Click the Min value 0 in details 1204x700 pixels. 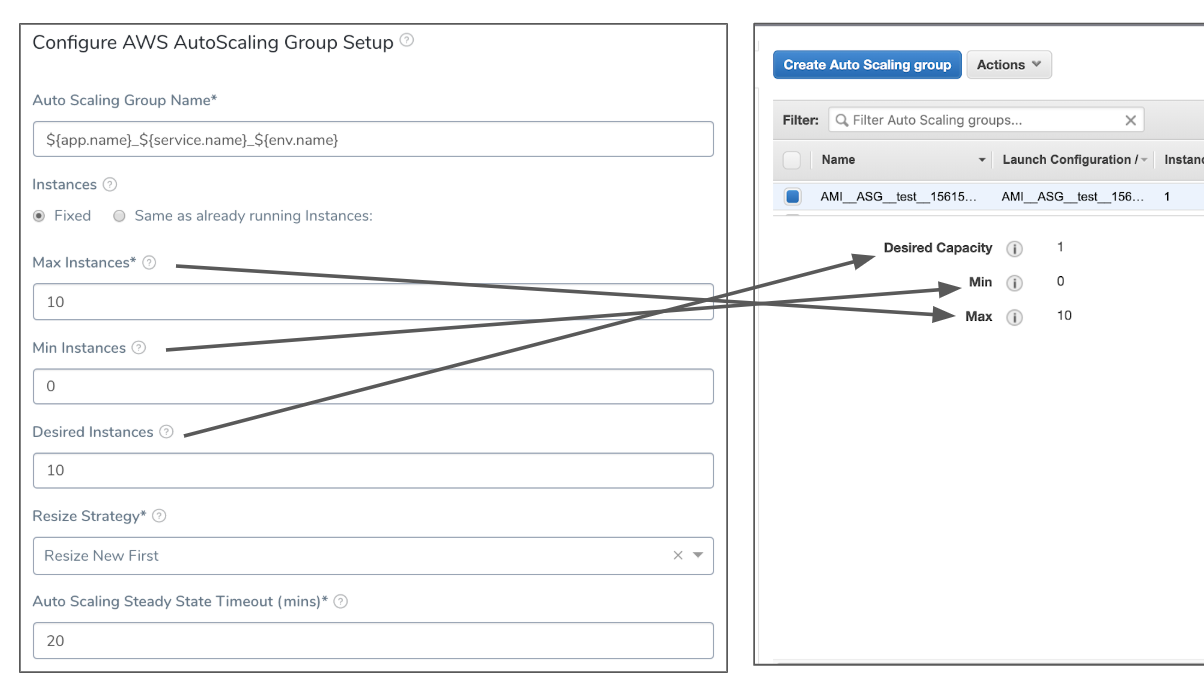(1060, 281)
